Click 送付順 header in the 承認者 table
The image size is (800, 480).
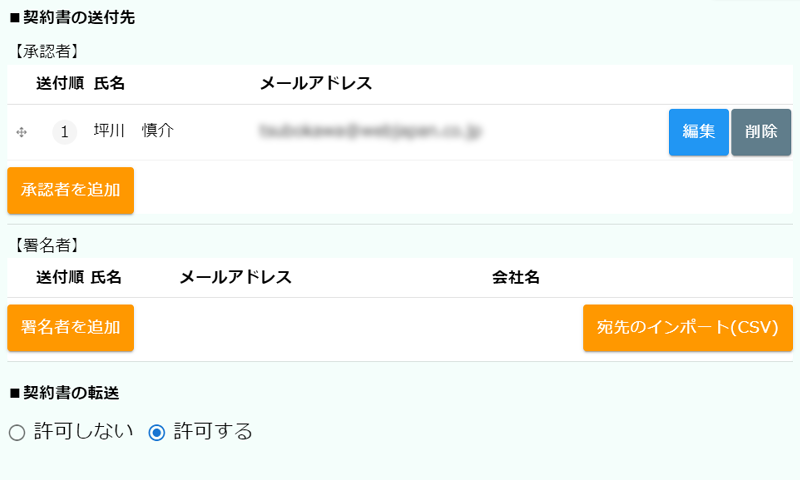pyautogui.click(x=60, y=83)
